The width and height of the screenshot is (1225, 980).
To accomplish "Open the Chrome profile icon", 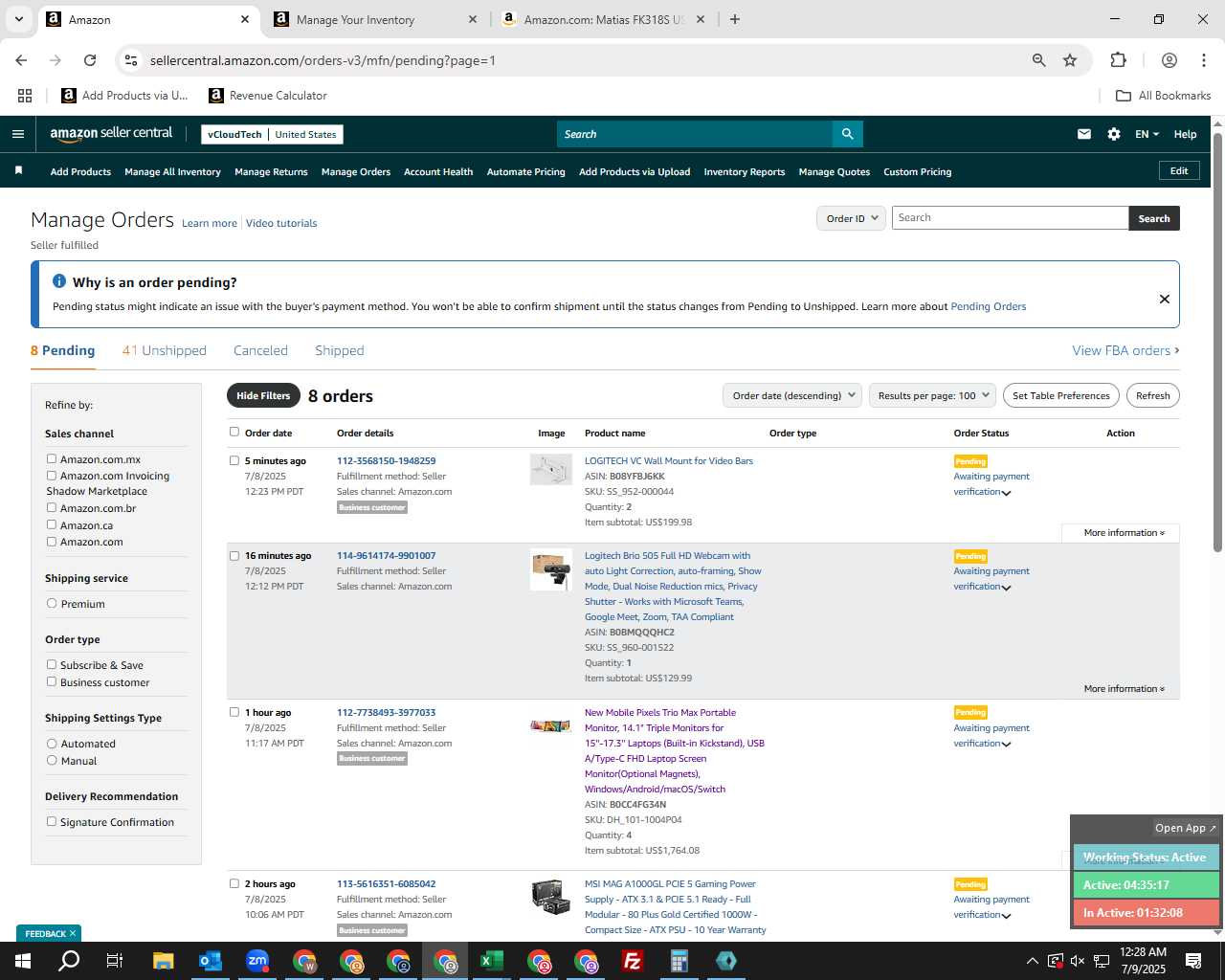I will 1169,60.
